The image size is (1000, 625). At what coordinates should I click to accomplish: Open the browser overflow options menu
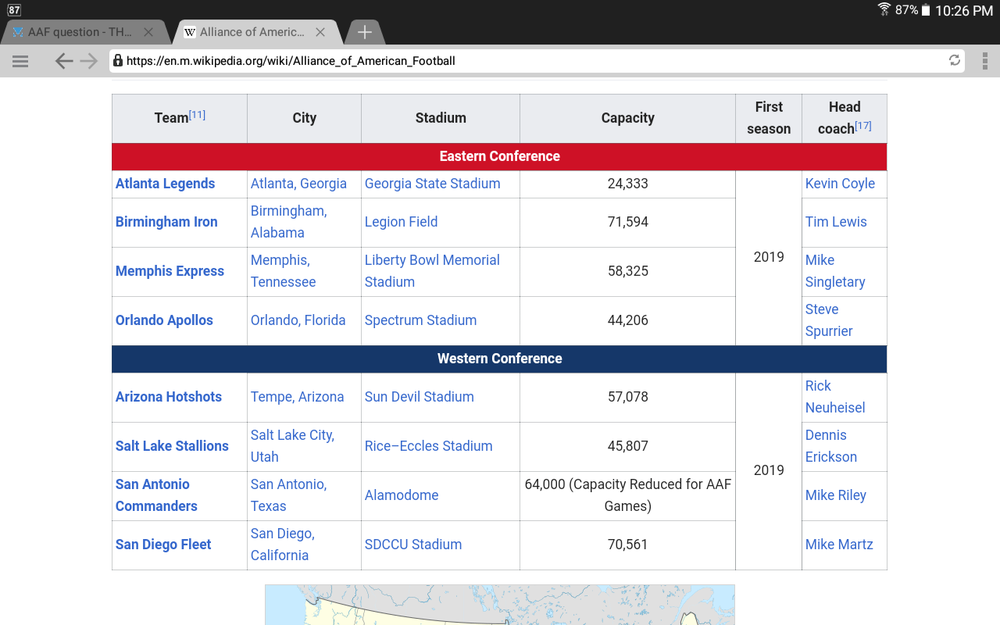(985, 61)
